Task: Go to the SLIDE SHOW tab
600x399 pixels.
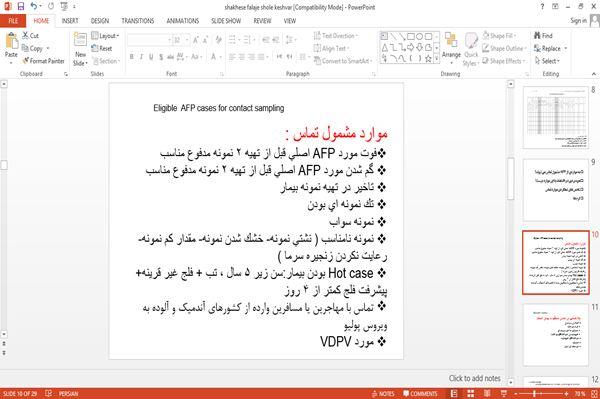Action: pyautogui.click(x=226, y=21)
